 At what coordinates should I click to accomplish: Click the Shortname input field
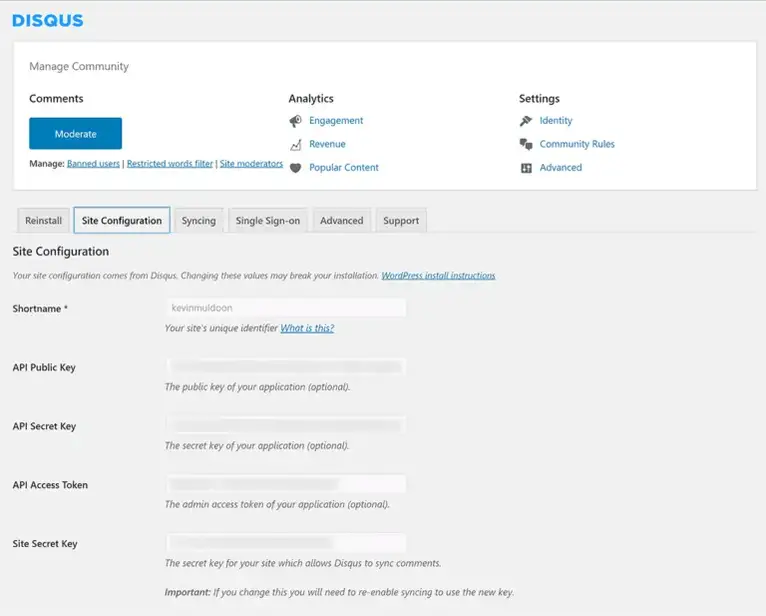click(286, 308)
